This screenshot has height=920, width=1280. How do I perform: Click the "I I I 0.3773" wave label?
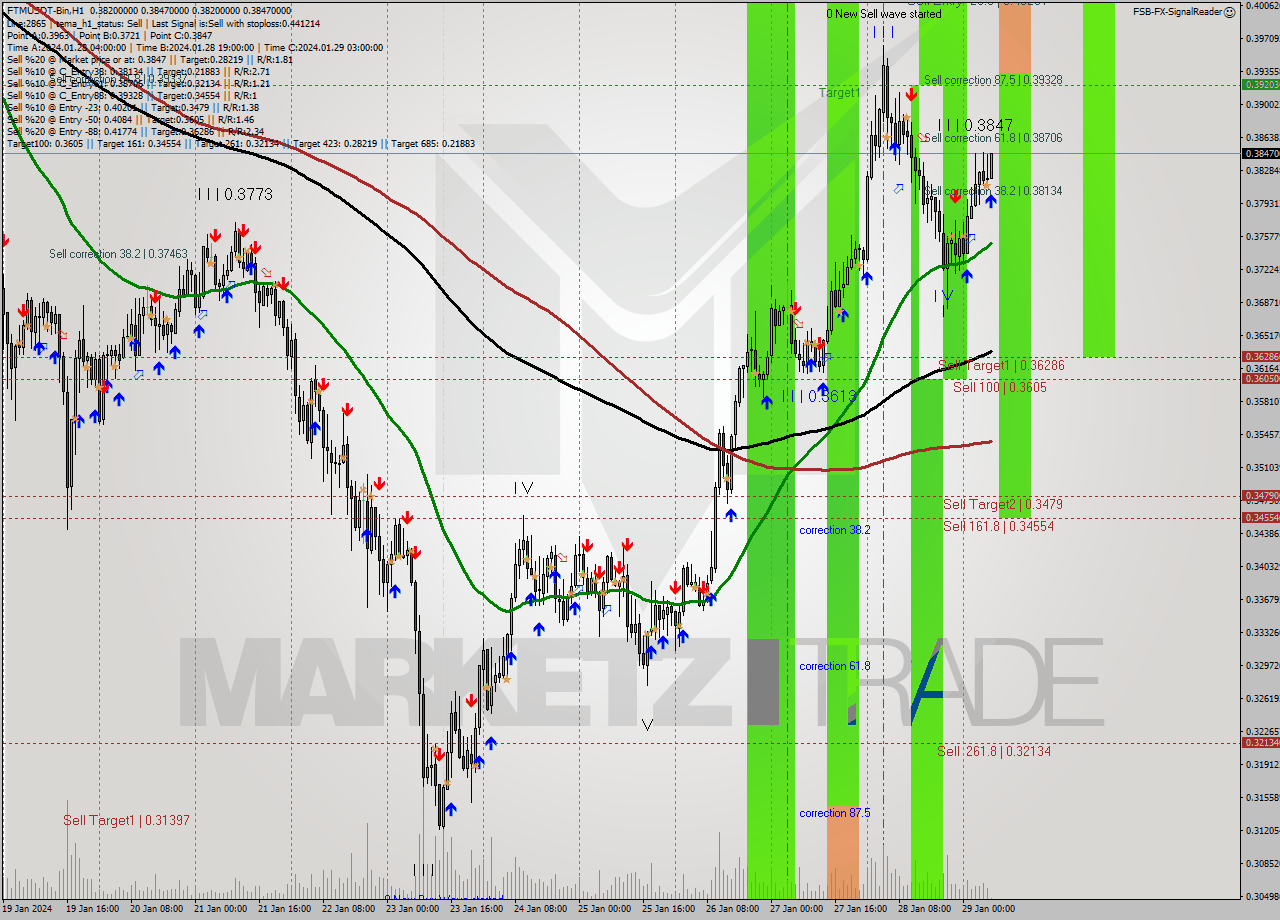click(x=234, y=194)
